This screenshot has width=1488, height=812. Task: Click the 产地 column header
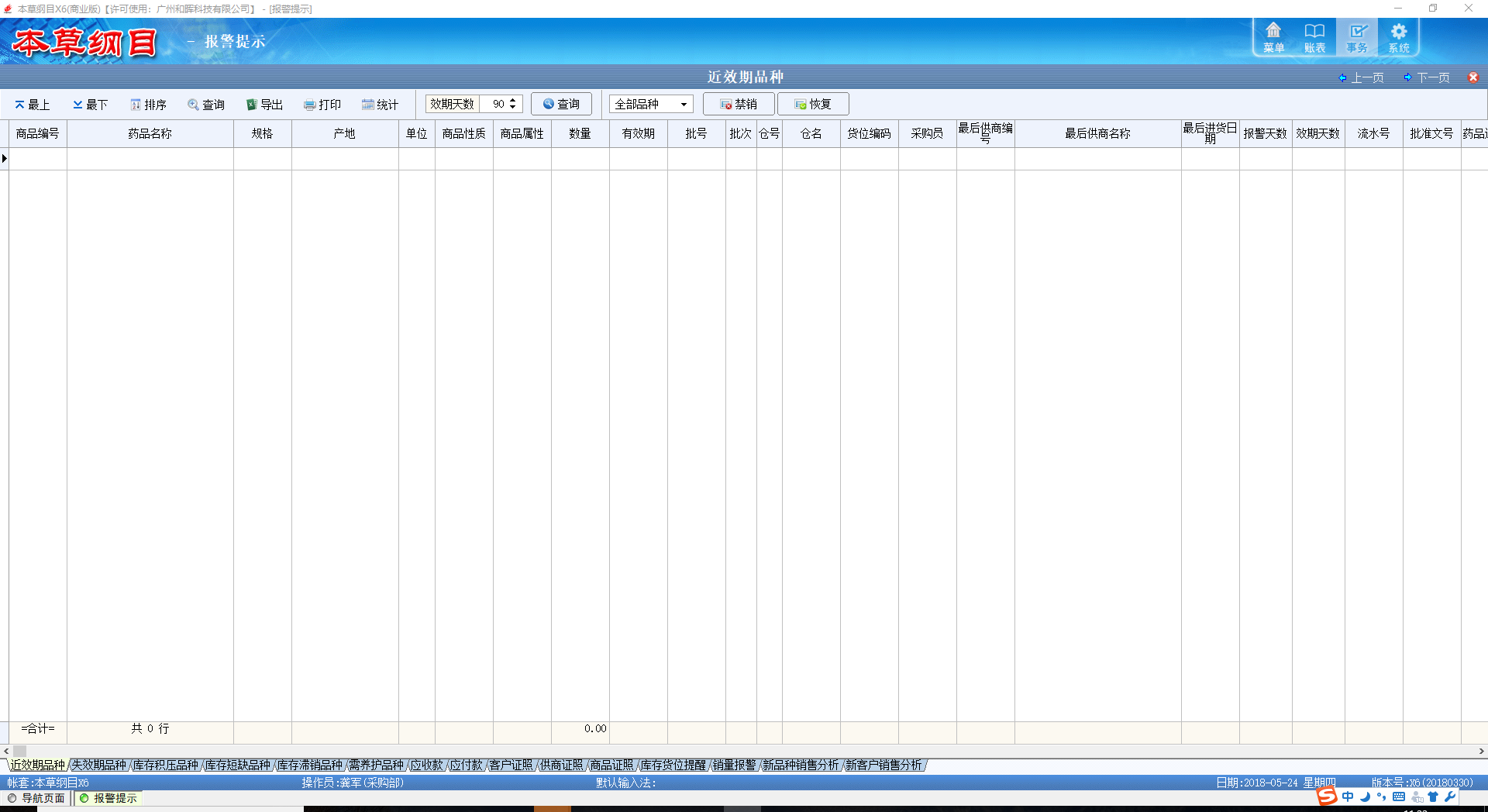point(345,134)
